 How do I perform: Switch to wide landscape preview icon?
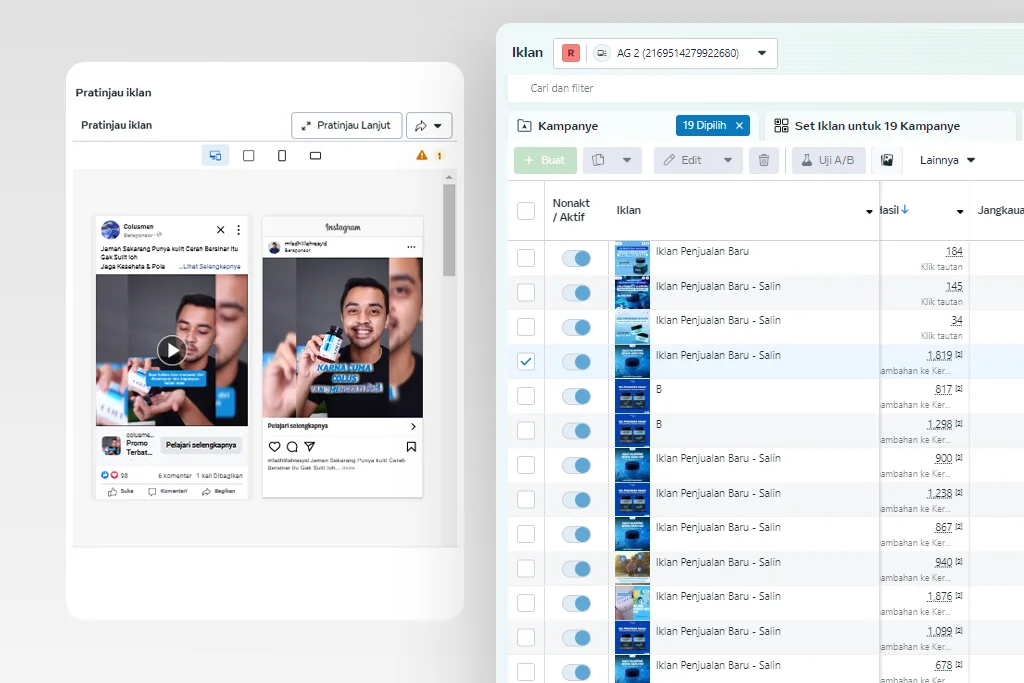point(315,156)
